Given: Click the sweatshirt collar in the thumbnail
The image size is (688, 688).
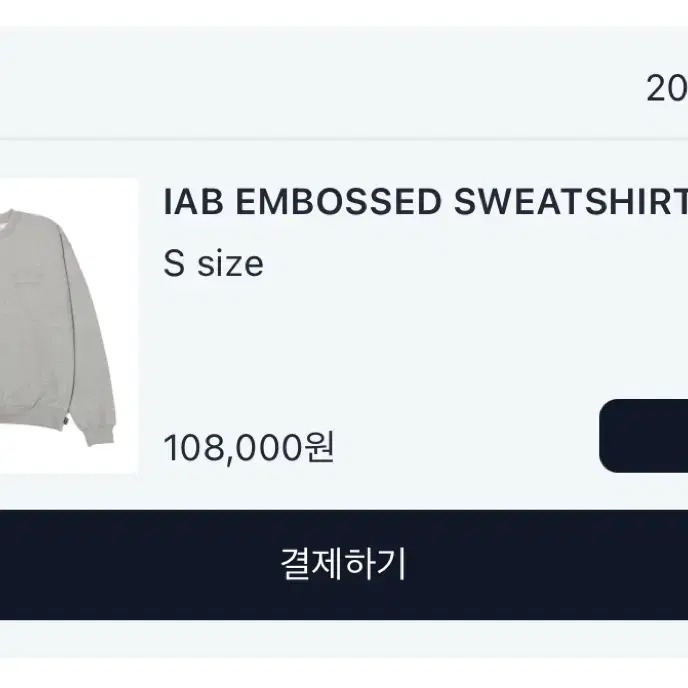Looking at the screenshot, I should coord(11,217).
